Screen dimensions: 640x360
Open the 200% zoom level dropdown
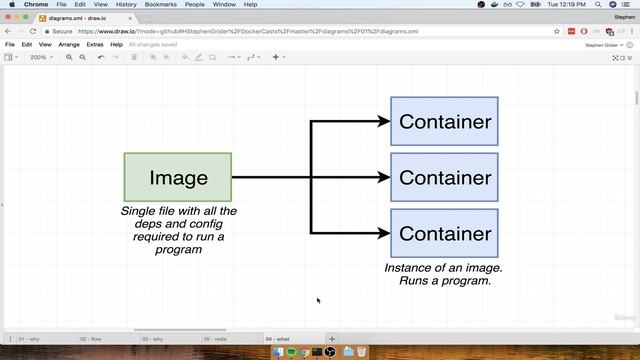[x=42, y=57]
